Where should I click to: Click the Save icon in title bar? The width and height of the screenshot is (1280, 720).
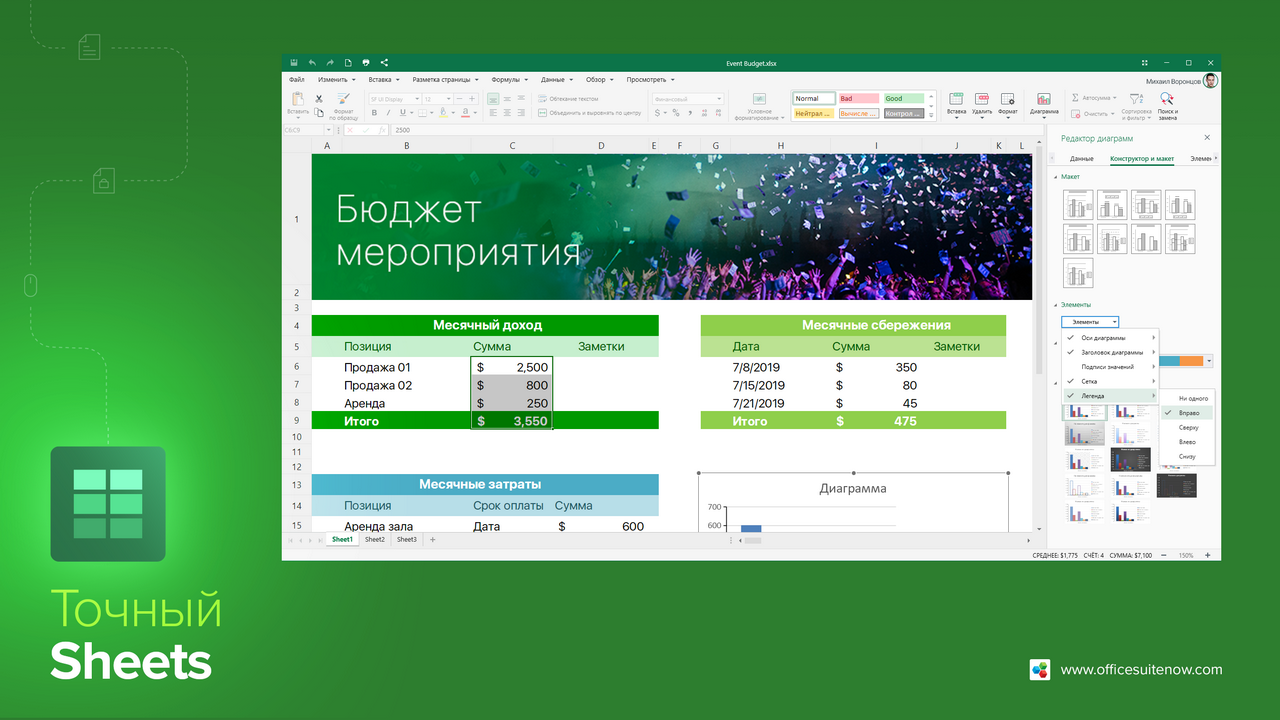tap(294, 63)
